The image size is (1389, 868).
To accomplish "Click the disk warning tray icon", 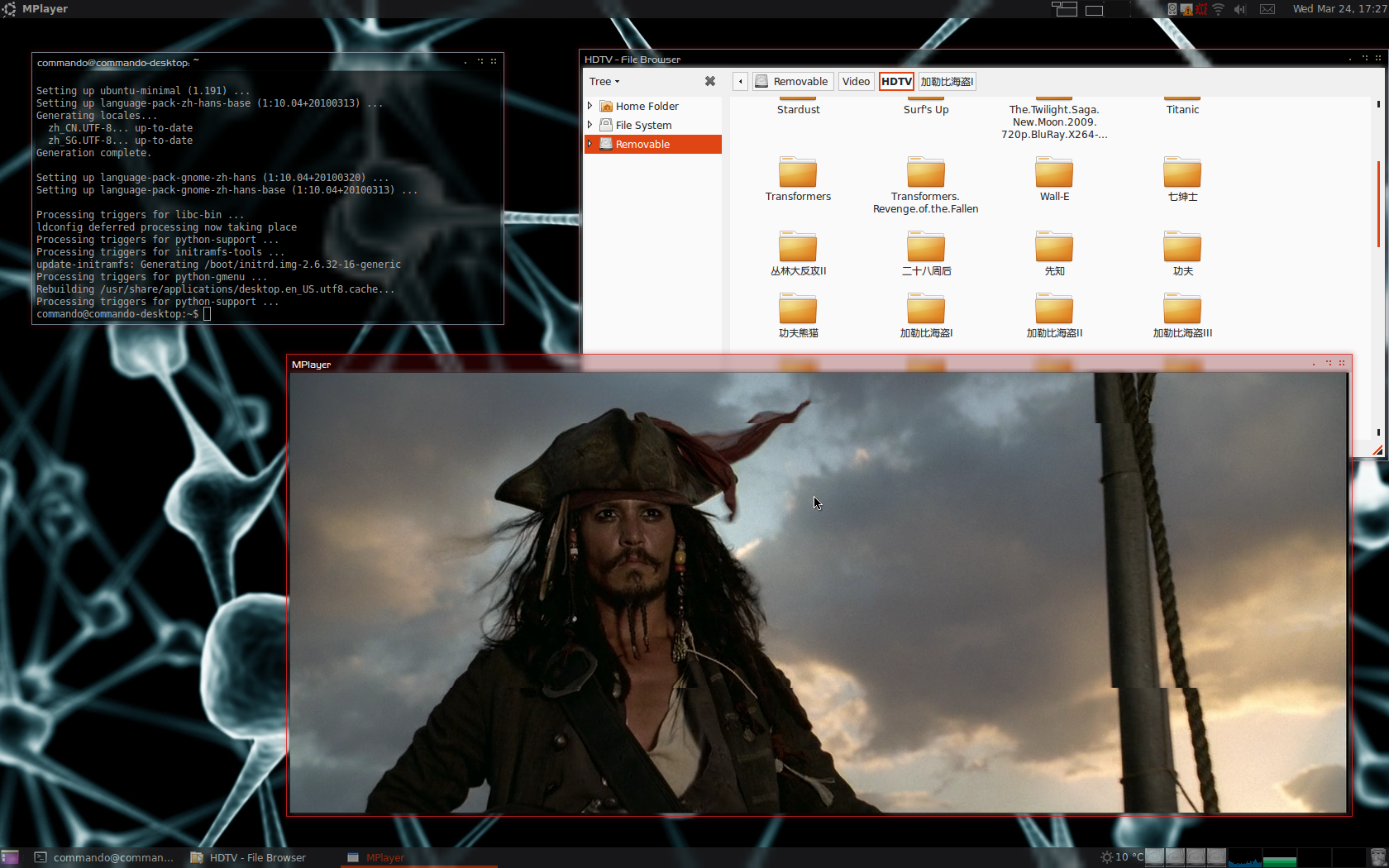I will pyautogui.click(x=1186, y=9).
